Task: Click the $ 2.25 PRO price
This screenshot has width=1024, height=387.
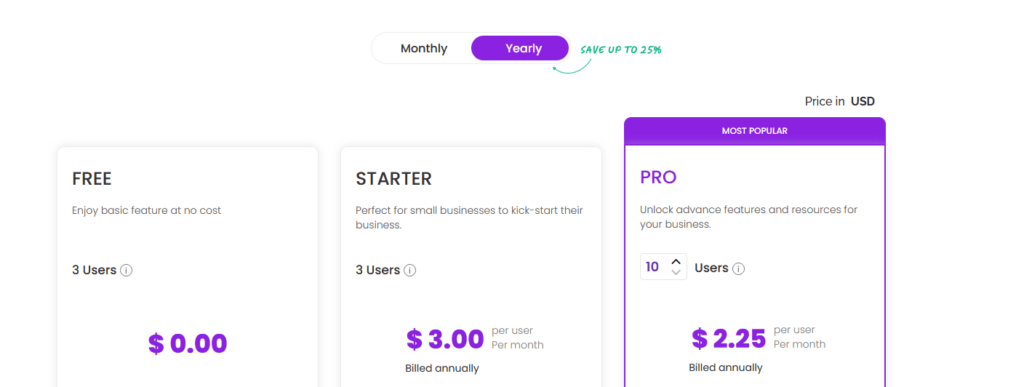Action: pyautogui.click(x=729, y=339)
